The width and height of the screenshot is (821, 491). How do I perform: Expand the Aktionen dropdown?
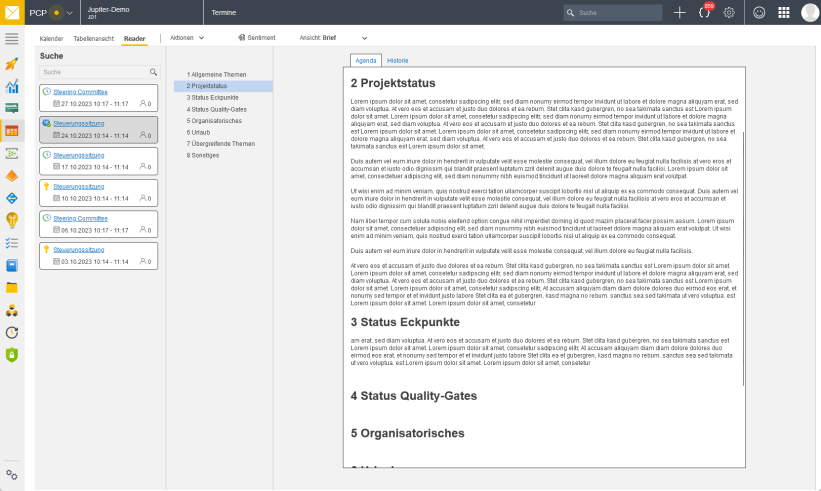[187, 38]
